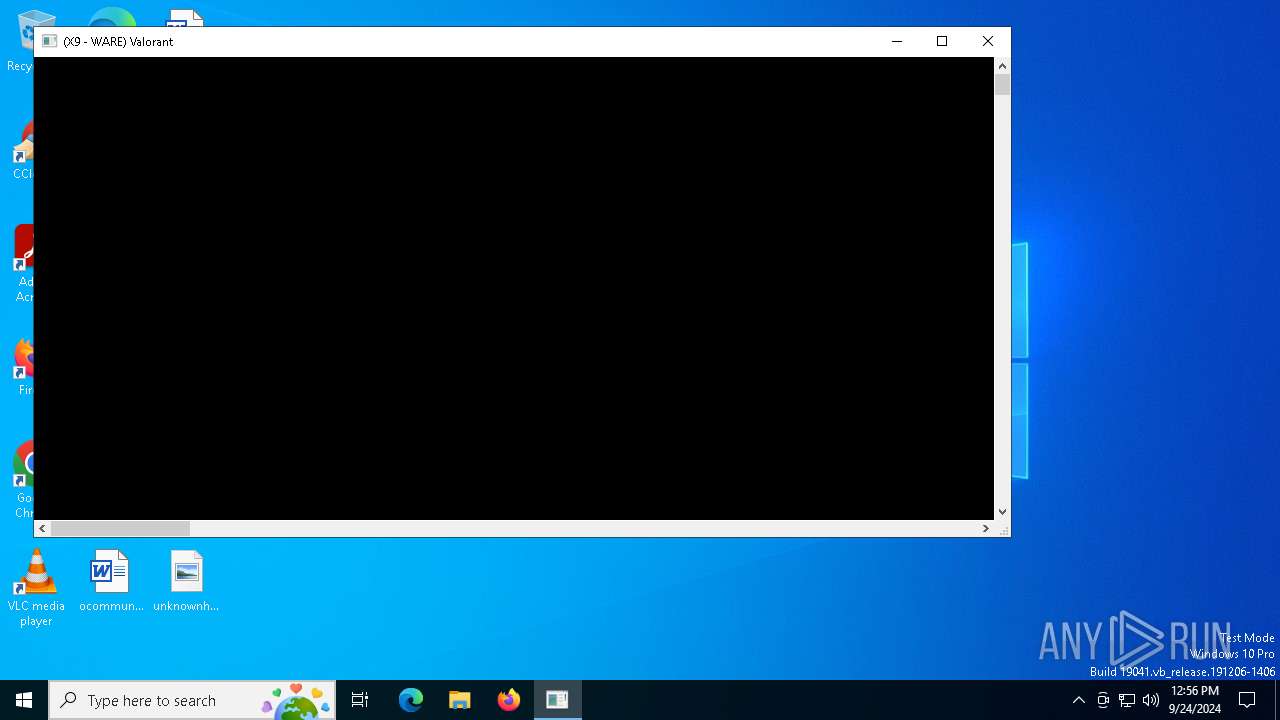Screen dimensions: 1280x720
Task: Launch Microsoft Edge from the taskbar
Action: [411, 700]
